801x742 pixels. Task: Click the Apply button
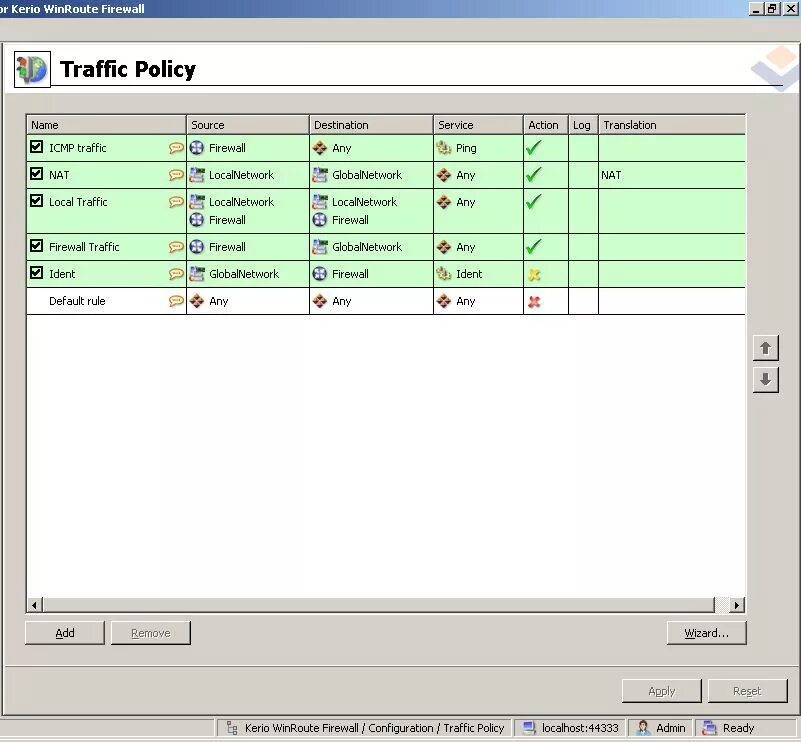662,691
